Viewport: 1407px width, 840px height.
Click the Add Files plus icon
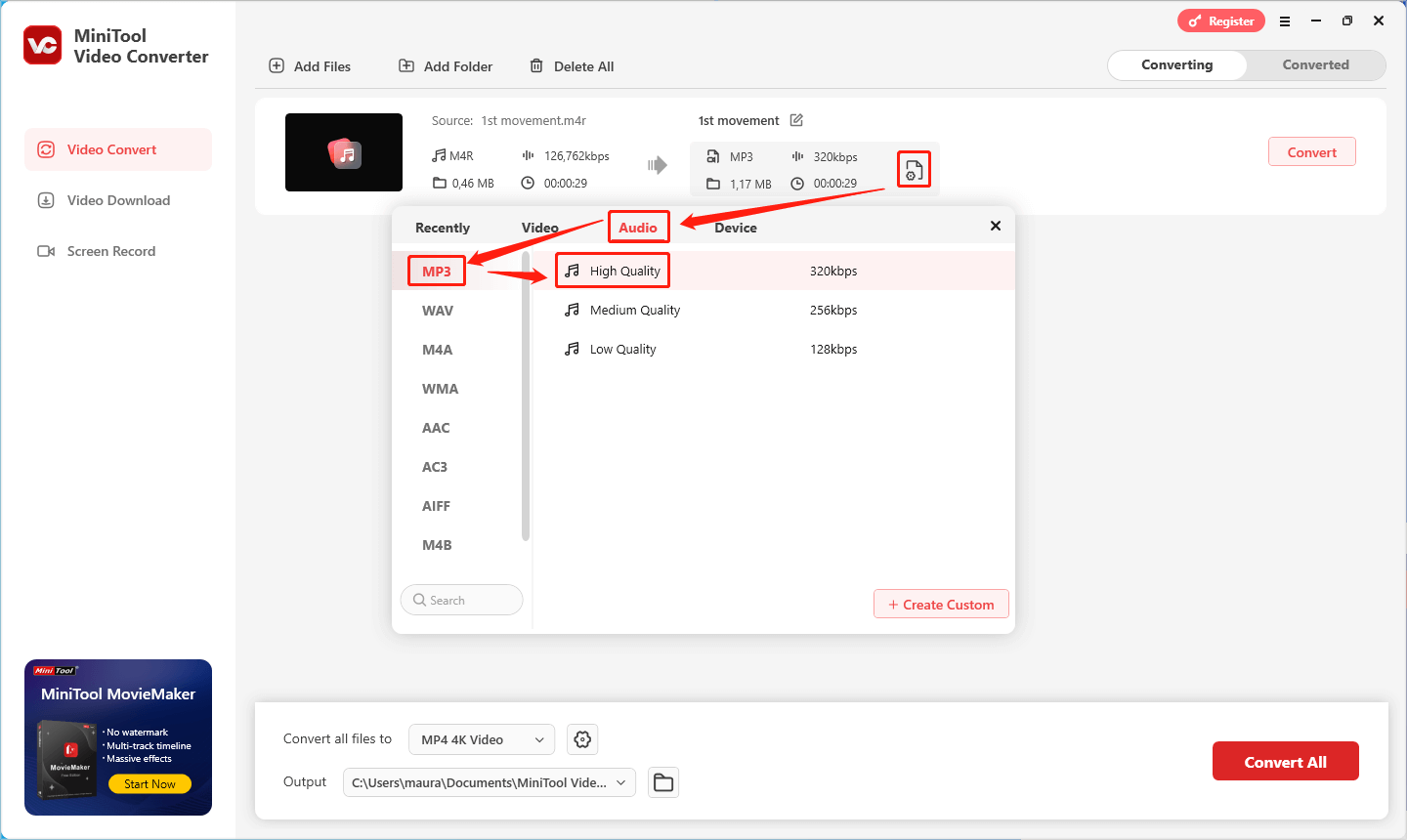coord(277,65)
